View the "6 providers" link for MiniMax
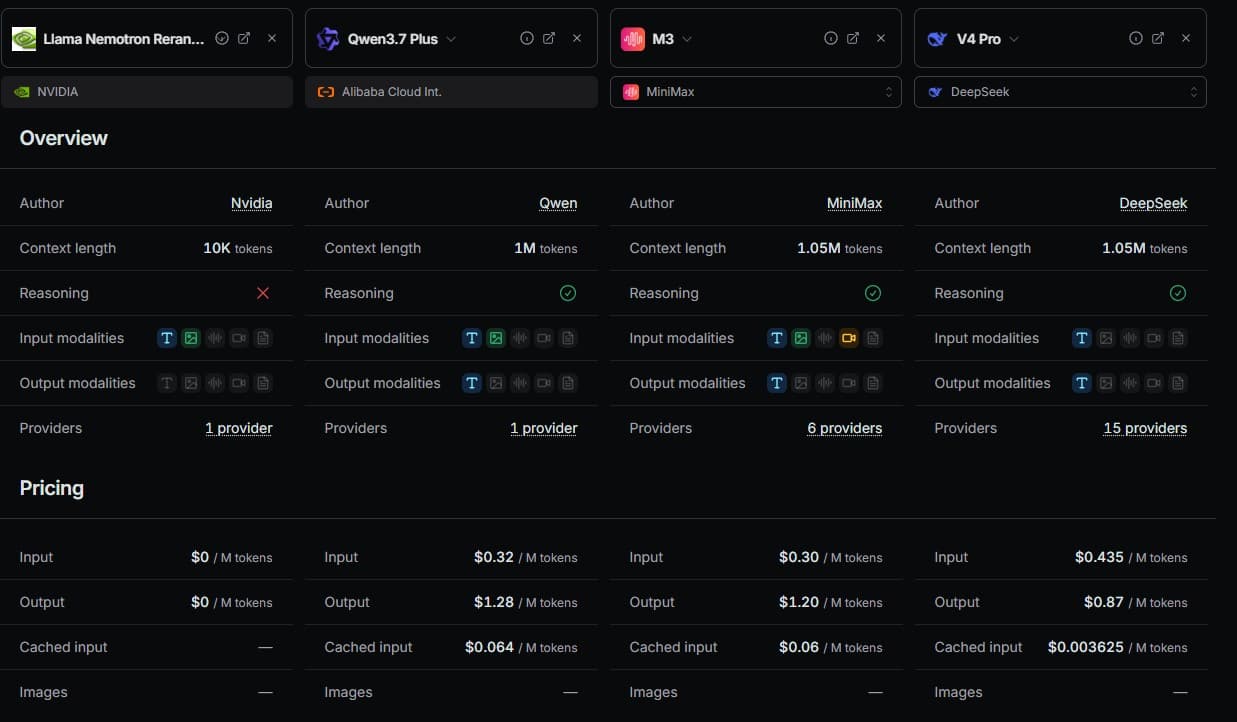 [845, 428]
